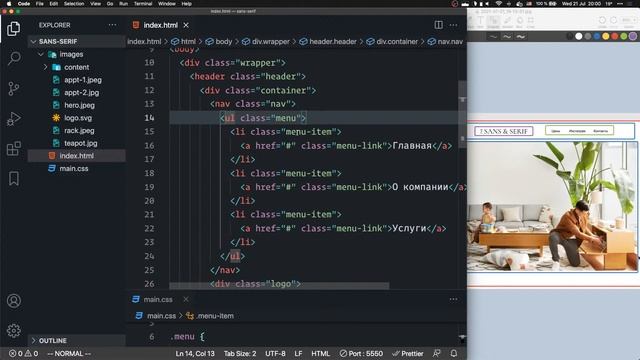Click Port : 5550 in the status bar
Viewport: 640px width, 360px height.
click(362, 353)
